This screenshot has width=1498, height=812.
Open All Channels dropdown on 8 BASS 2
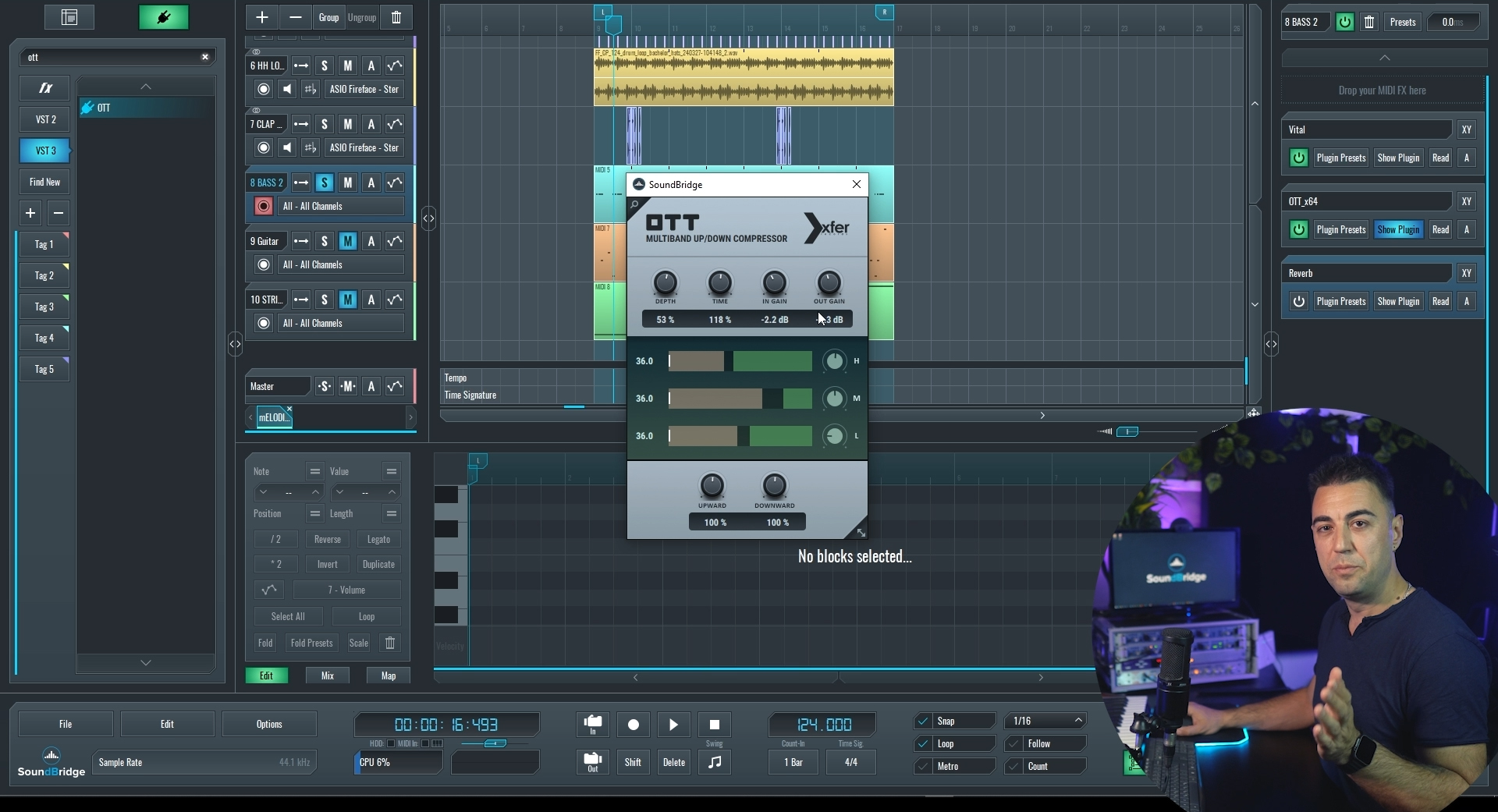341,206
